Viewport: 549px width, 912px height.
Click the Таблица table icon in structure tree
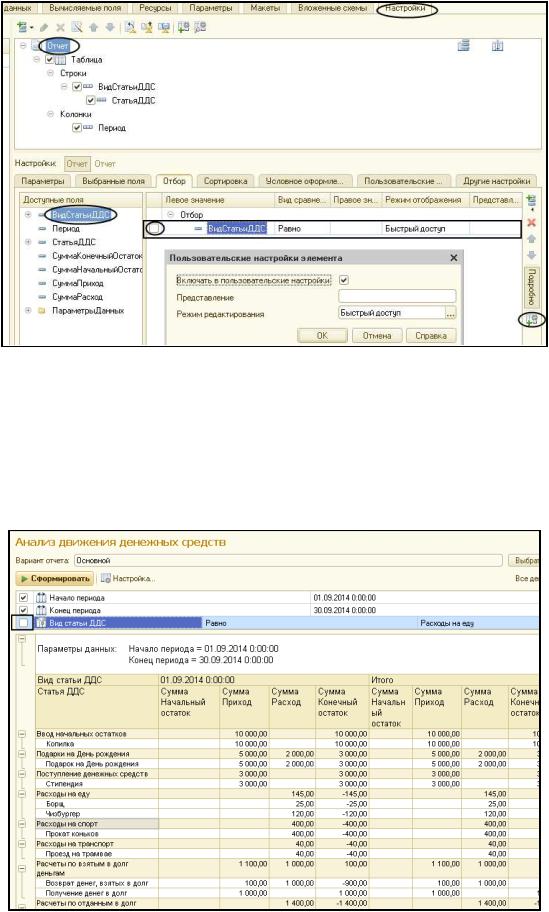tap(61, 59)
